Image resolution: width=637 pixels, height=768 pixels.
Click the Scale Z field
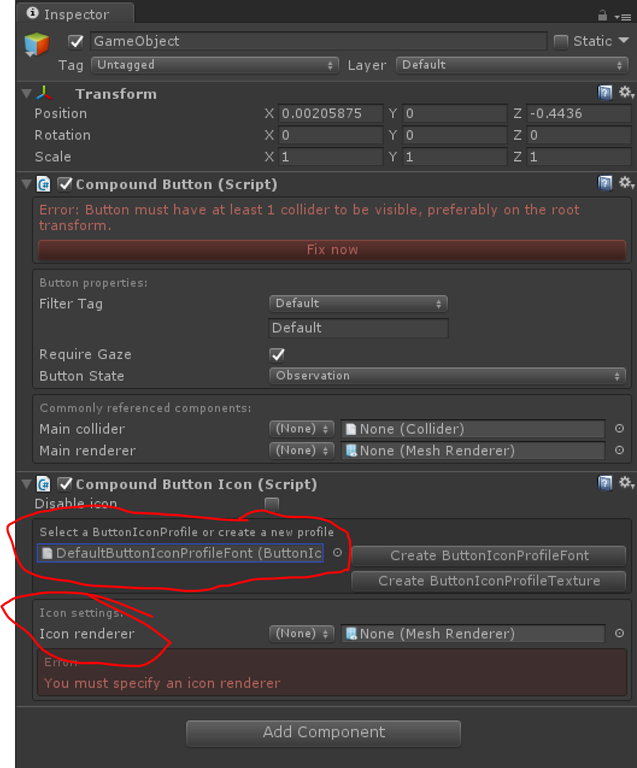(579, 157)
